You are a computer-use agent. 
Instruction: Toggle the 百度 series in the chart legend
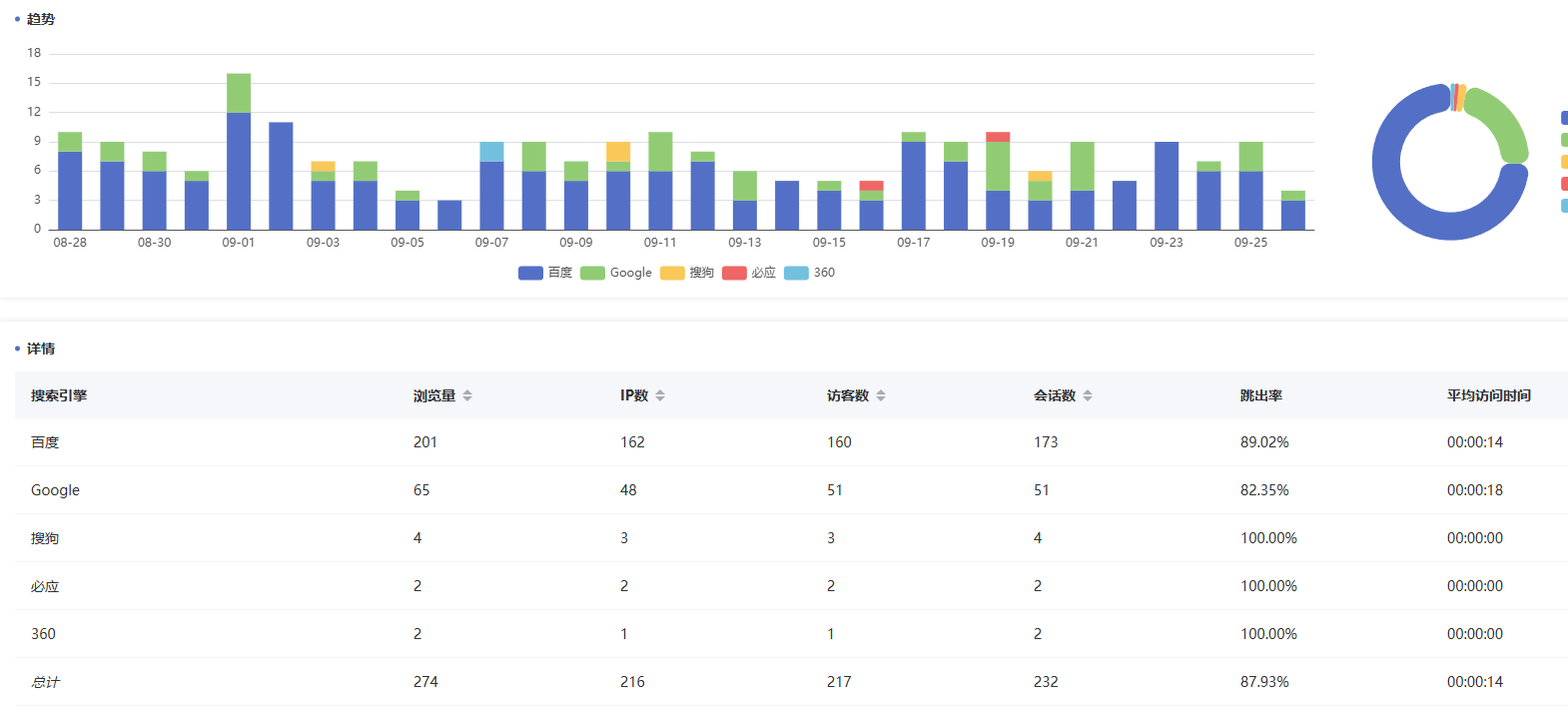pyautogui.click(x=544, y=273)
